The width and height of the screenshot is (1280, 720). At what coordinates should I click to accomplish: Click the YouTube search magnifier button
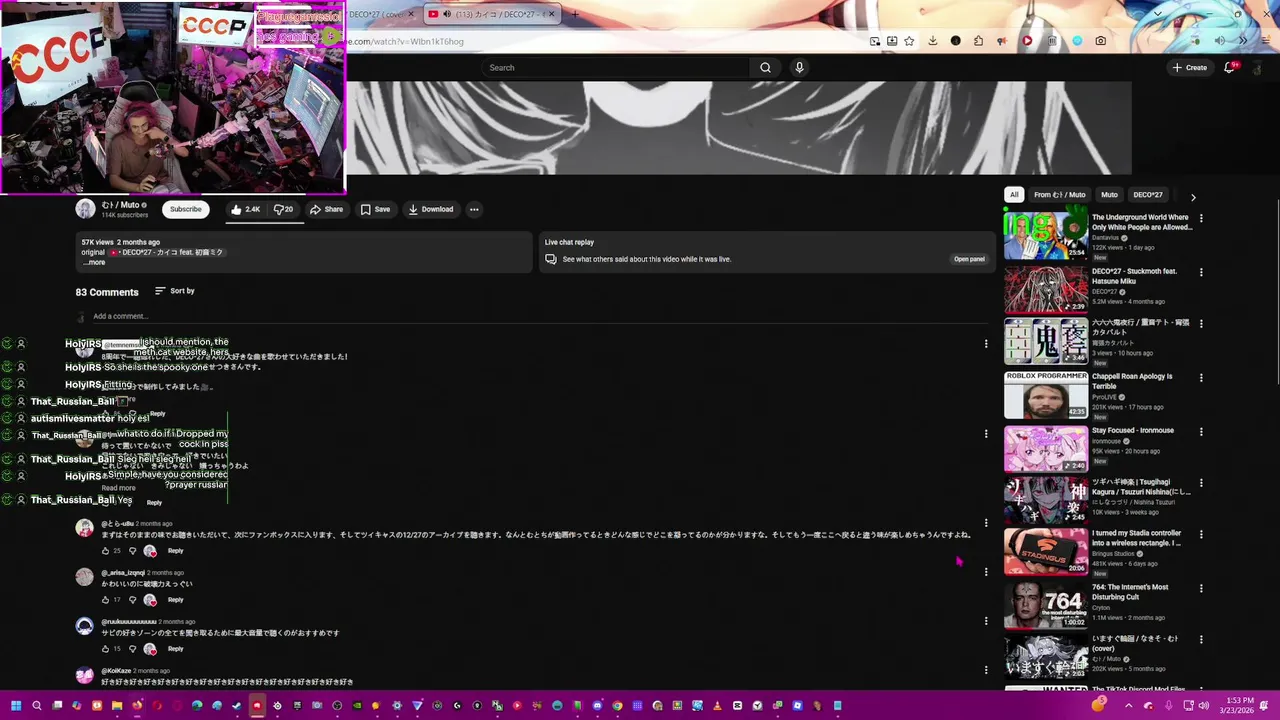(765, 67)
